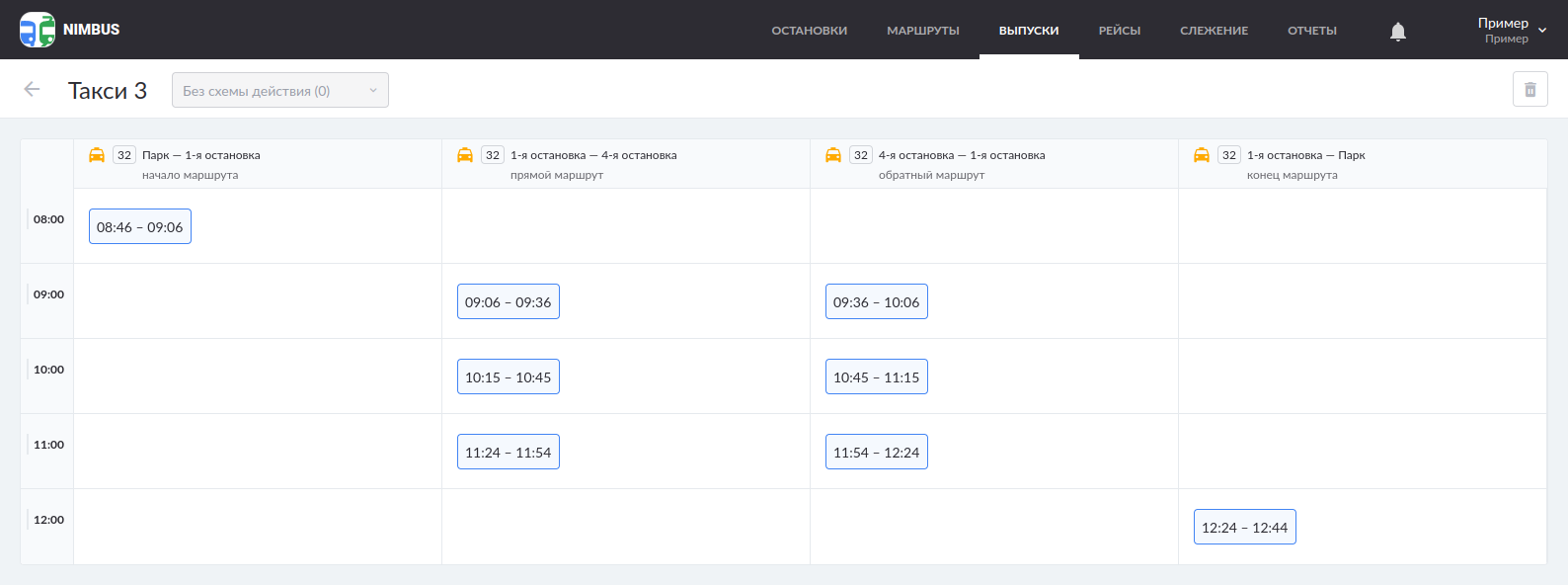
Task: Expand the Пример user account menu
Action: click(1512, 30)
